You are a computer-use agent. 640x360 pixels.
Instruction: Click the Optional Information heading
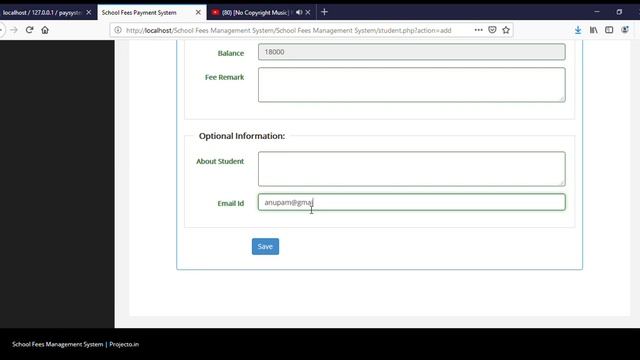pyautogui.click(x=242, y=136)
